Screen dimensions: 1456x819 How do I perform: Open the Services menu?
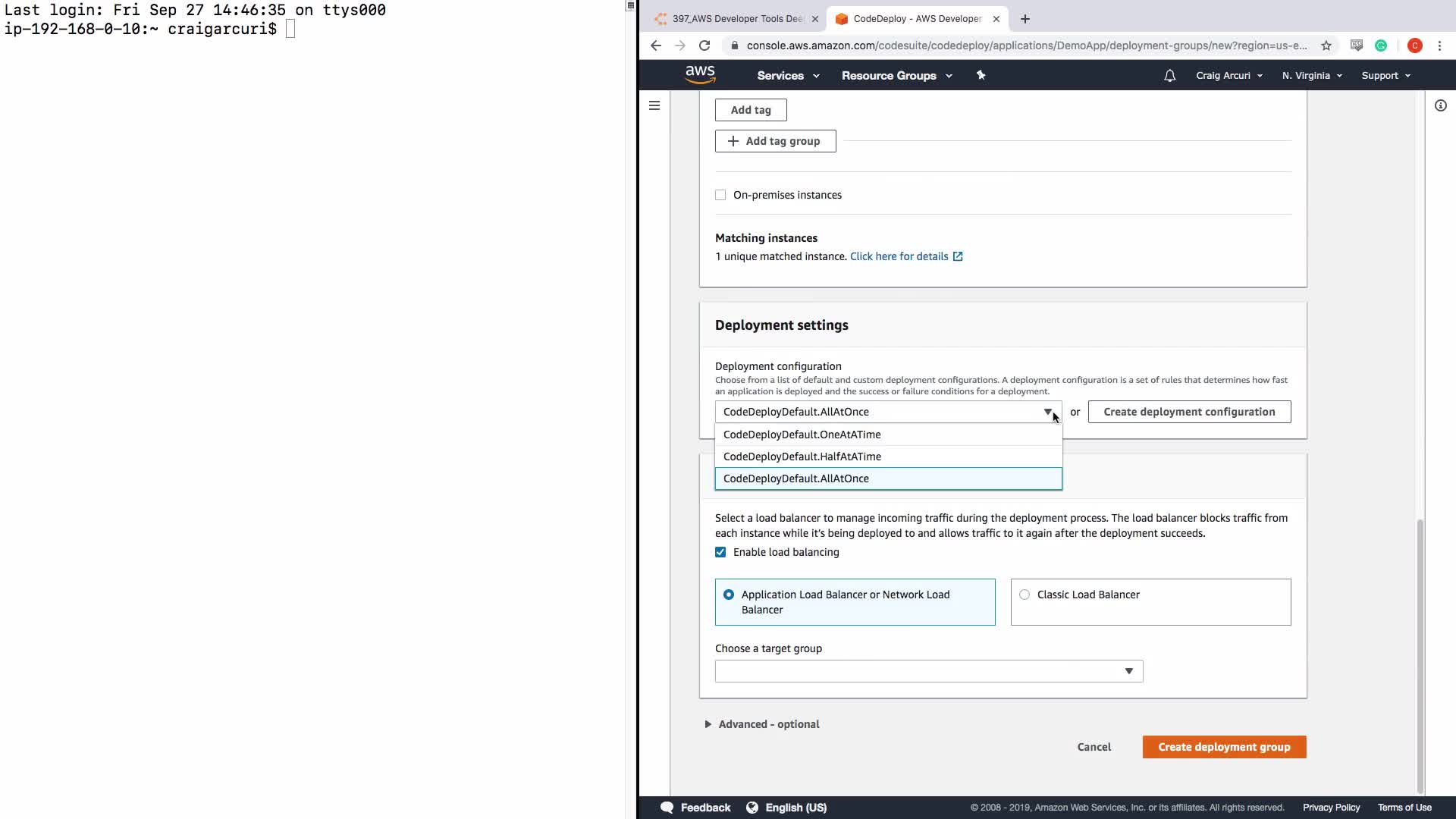(x=788, y=76)
